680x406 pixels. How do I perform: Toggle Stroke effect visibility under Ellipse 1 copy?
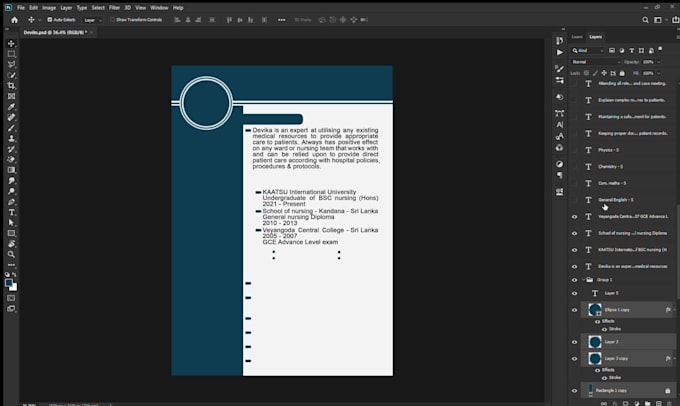604,329
